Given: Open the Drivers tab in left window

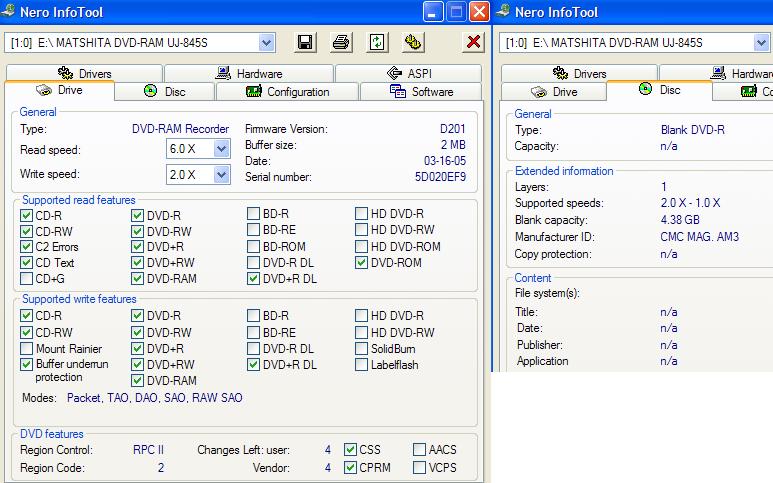Looking at the screenshot, I should (85, 73).
